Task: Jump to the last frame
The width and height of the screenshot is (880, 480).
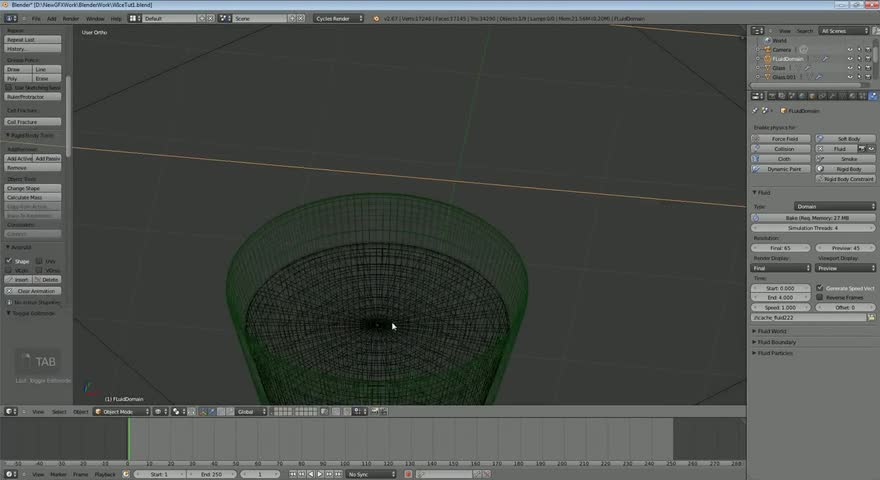Action: (x=338, y=474)
